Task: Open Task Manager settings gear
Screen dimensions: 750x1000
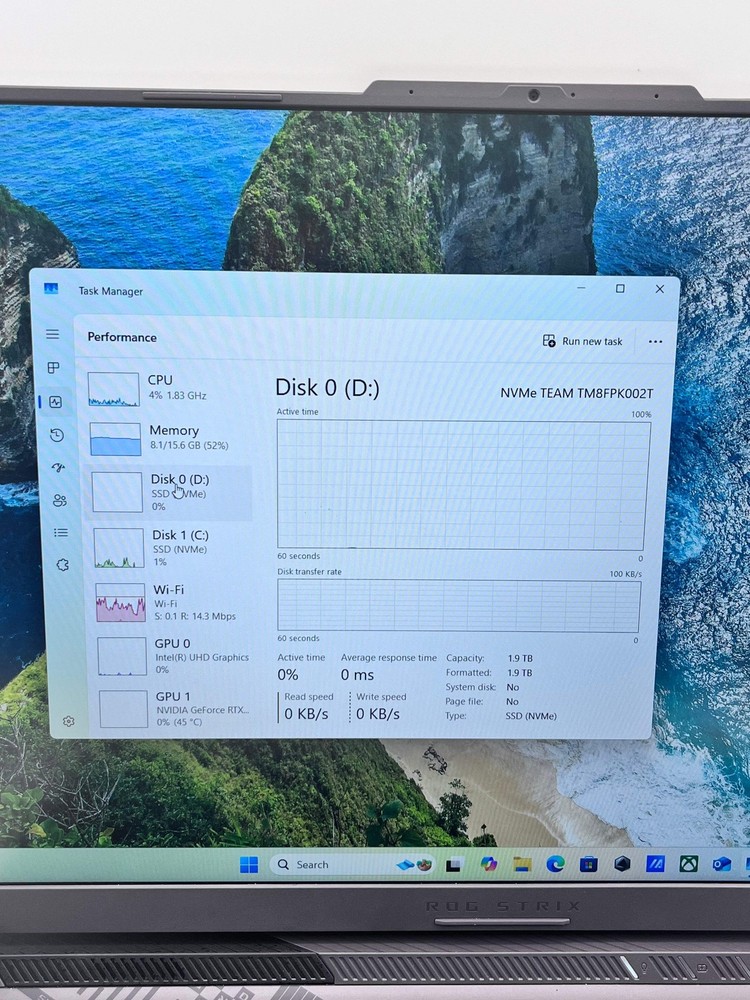Action: [x=68, y=721]
